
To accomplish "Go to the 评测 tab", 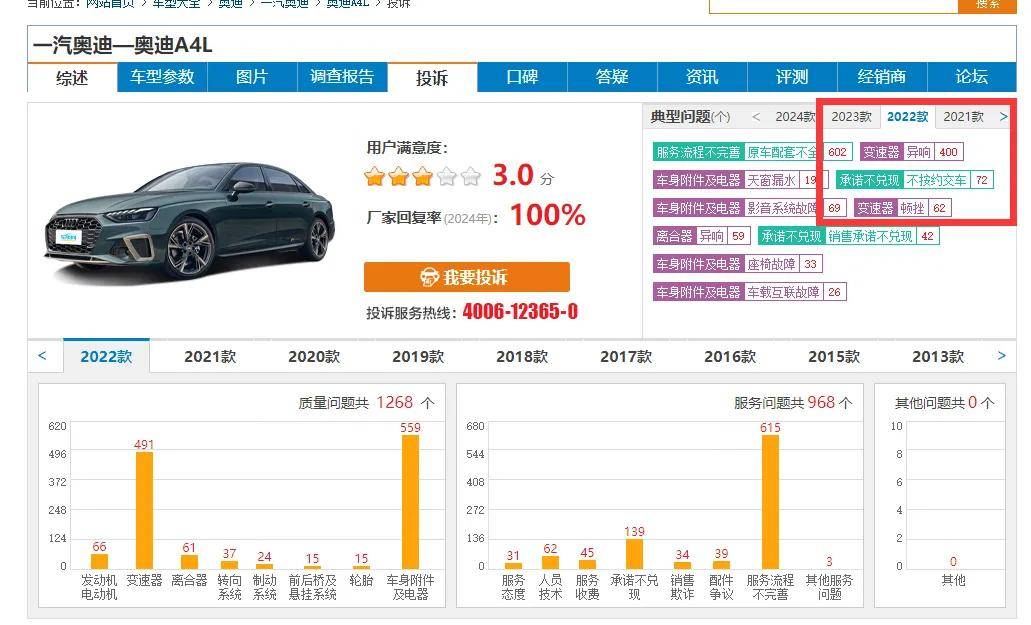I will [792, 78].
